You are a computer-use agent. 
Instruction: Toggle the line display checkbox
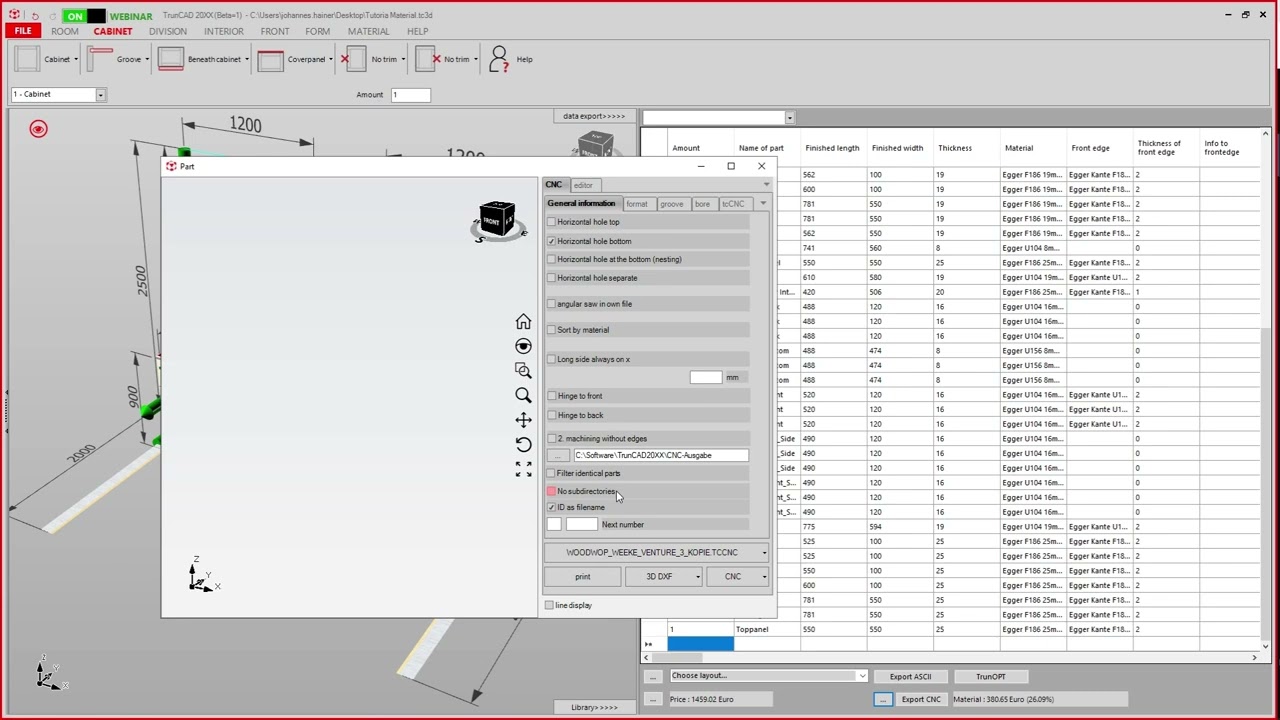(549, 605)
